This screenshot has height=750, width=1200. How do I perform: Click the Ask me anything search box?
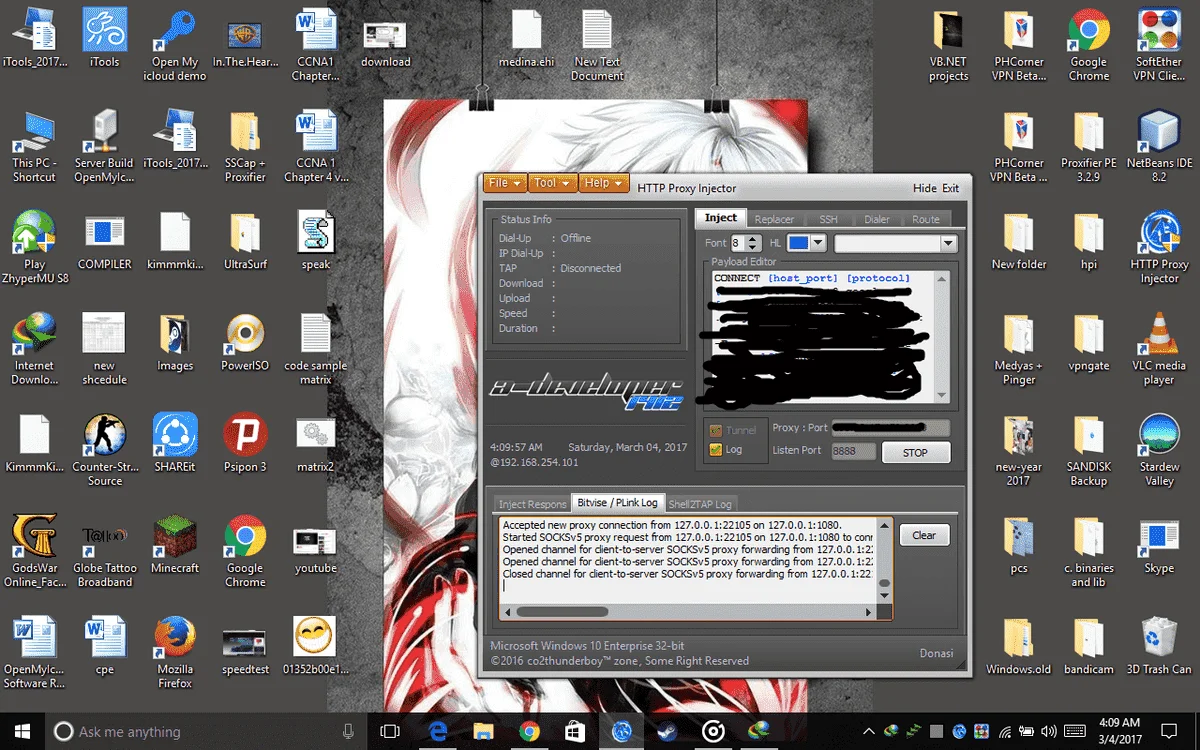(x=206, y=731)
